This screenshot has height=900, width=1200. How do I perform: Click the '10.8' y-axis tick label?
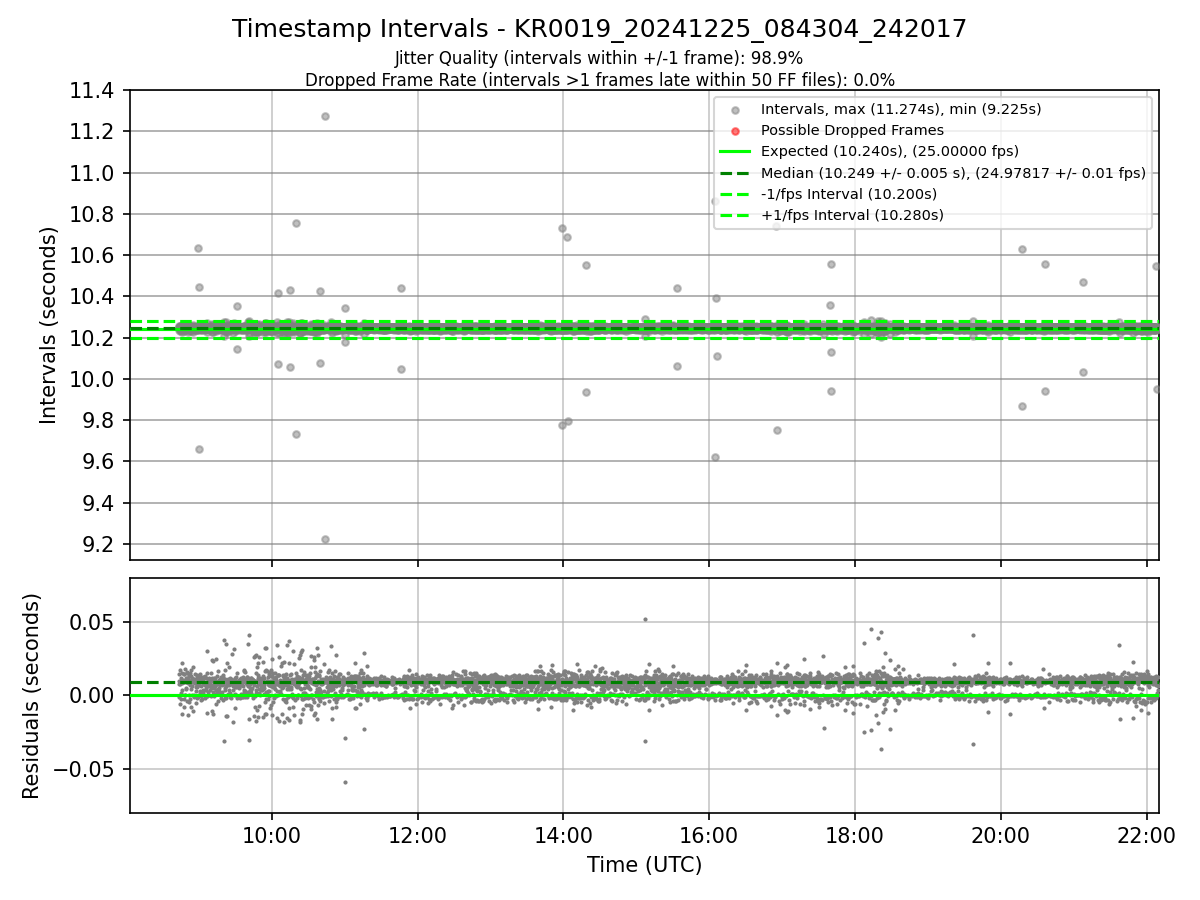point(94,214)
